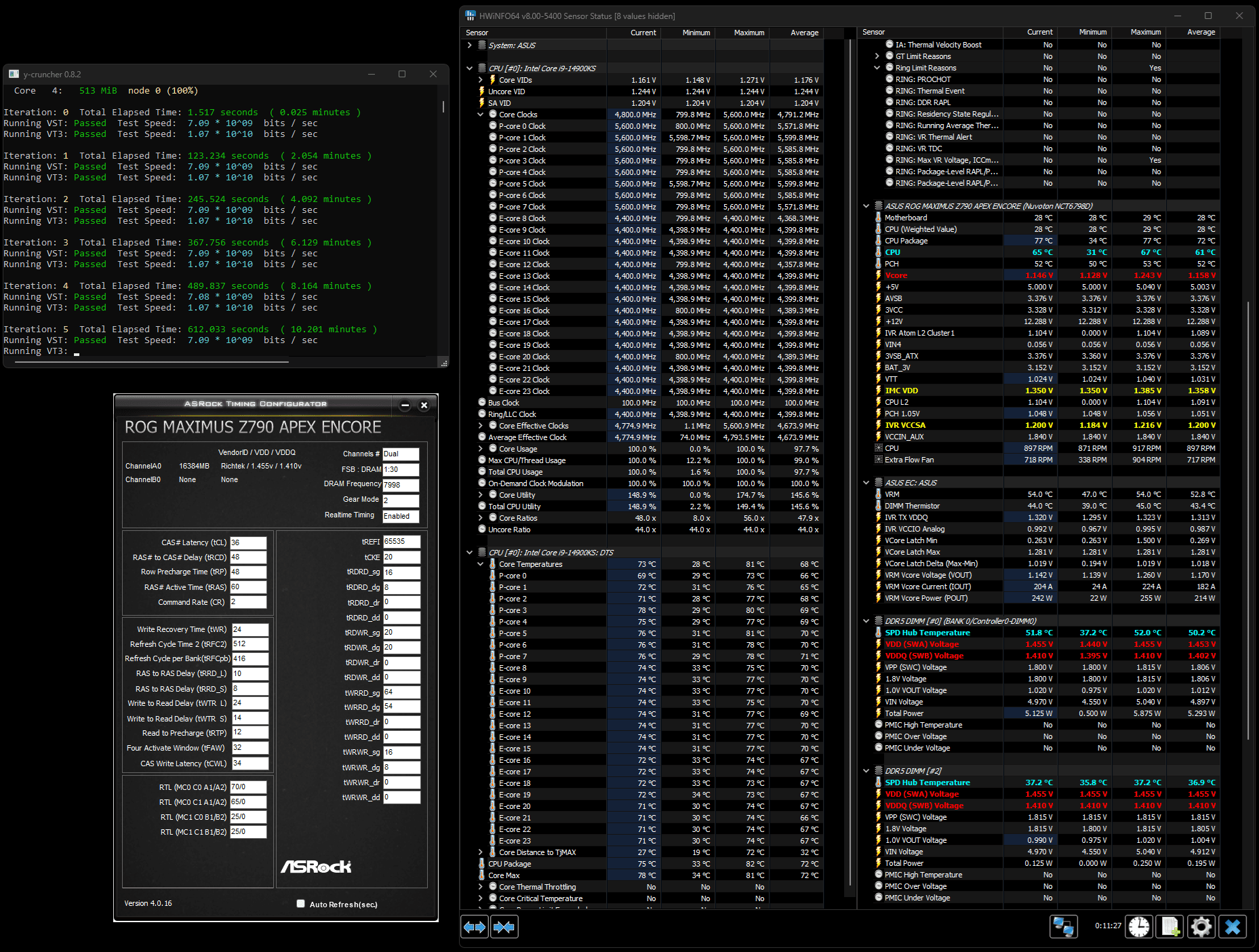Toggle the Auto Refresh(sec) checkbox
This screenshot has height=952, width=1259.
coord(300,903)
